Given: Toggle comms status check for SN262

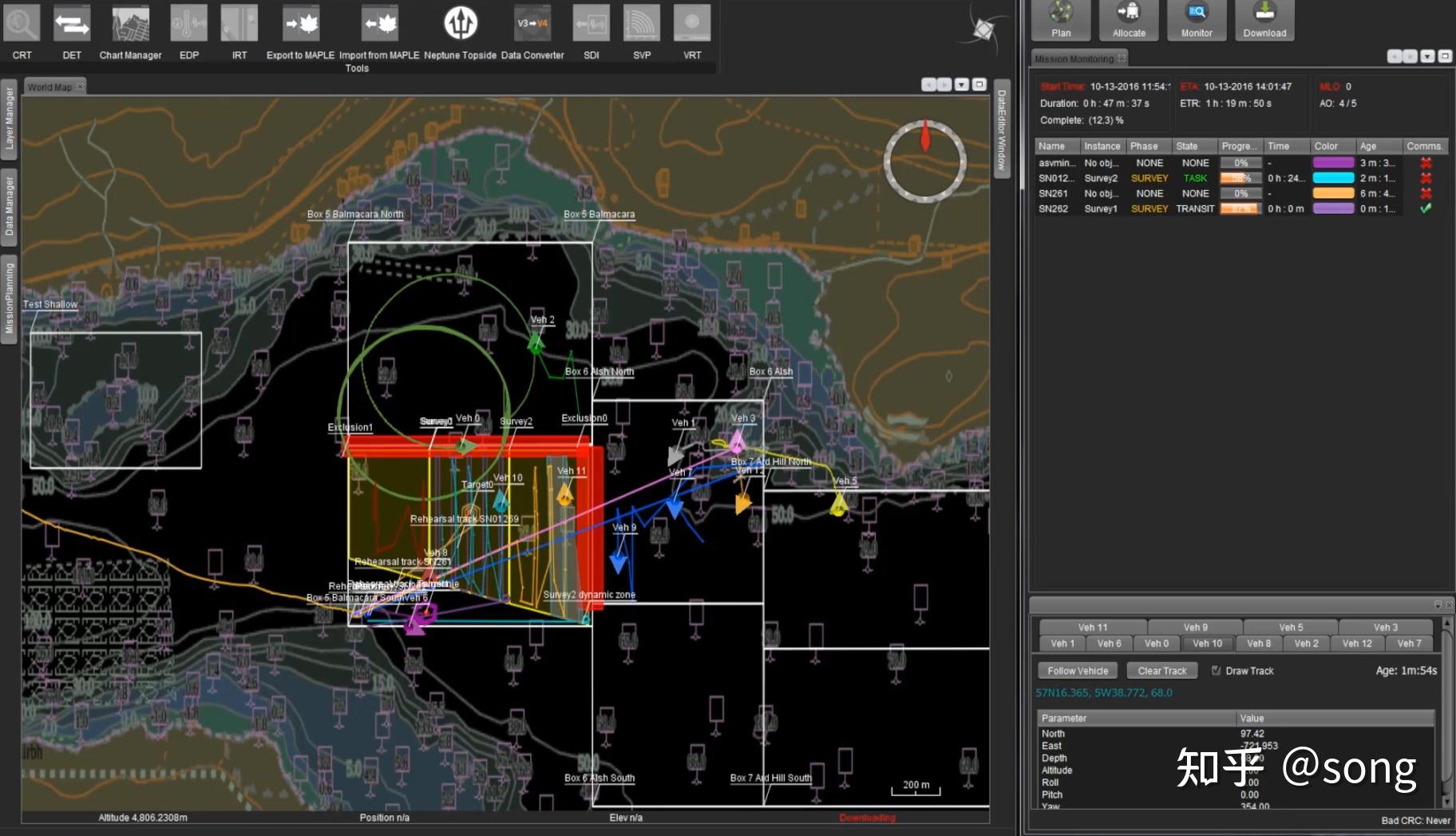Looking at the screenshot, I should coord(1426,208).
